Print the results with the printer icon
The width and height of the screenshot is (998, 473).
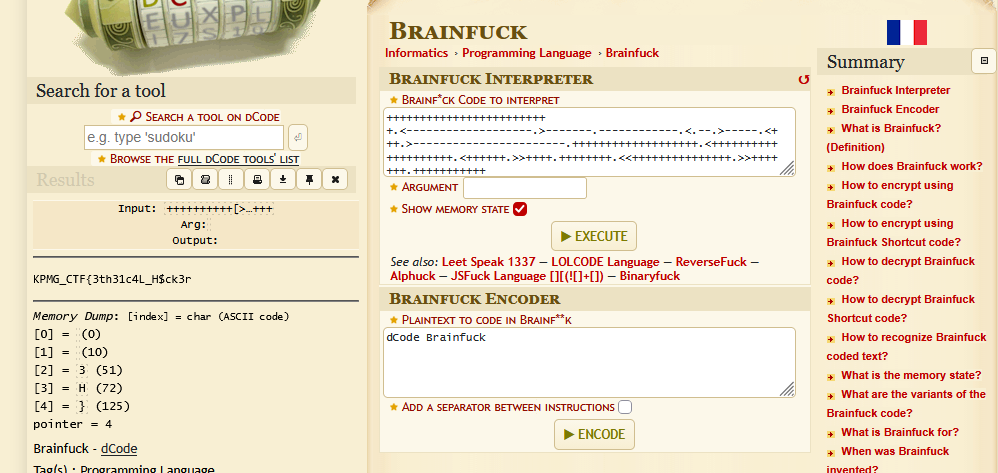(257, 180)
